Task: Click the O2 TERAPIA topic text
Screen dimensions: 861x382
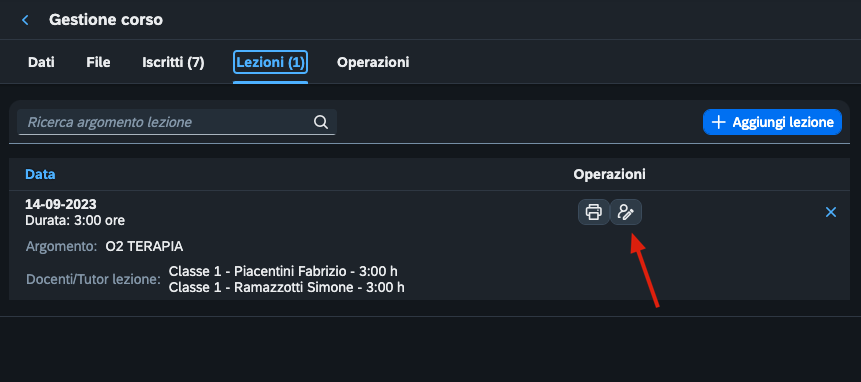Action: 144,247
